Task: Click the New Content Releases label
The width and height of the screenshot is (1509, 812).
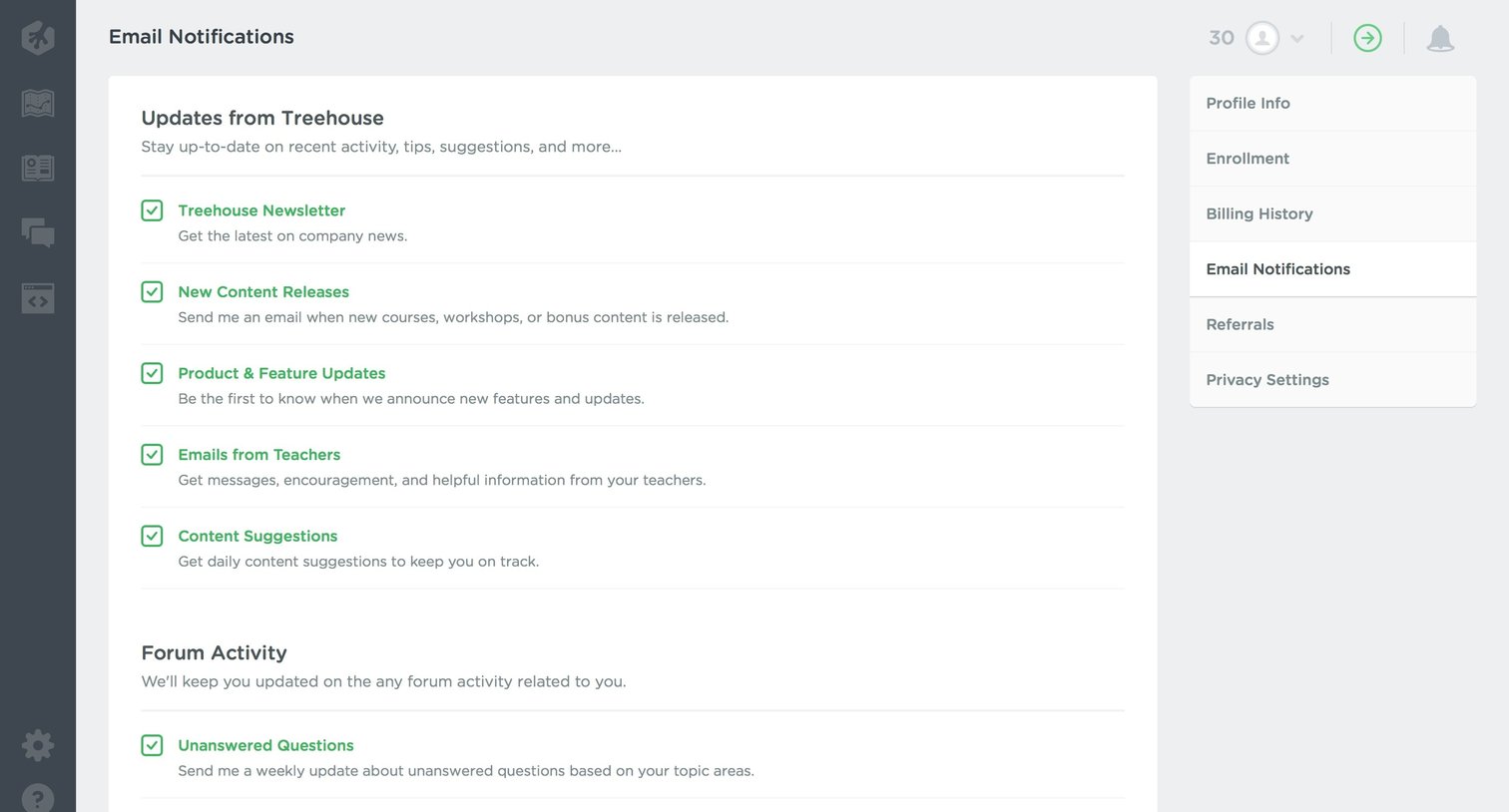Action: point(263,291)
